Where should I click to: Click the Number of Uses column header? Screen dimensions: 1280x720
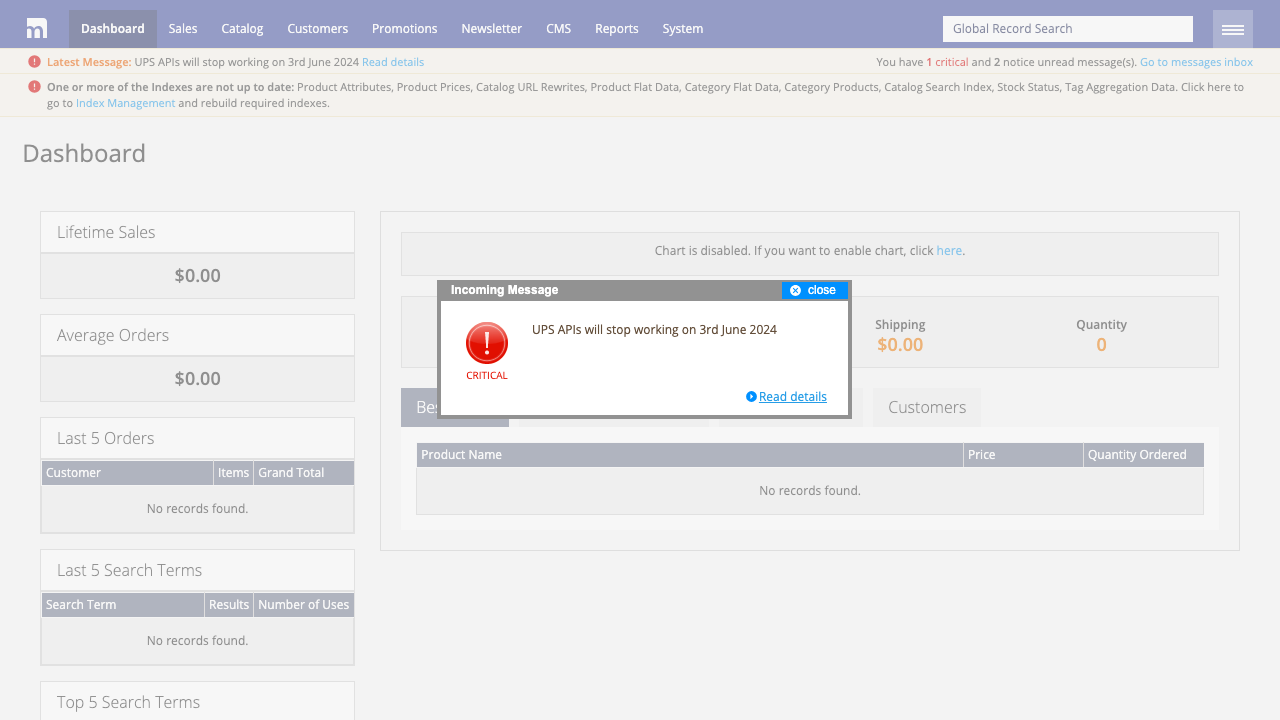click(304, 605)
